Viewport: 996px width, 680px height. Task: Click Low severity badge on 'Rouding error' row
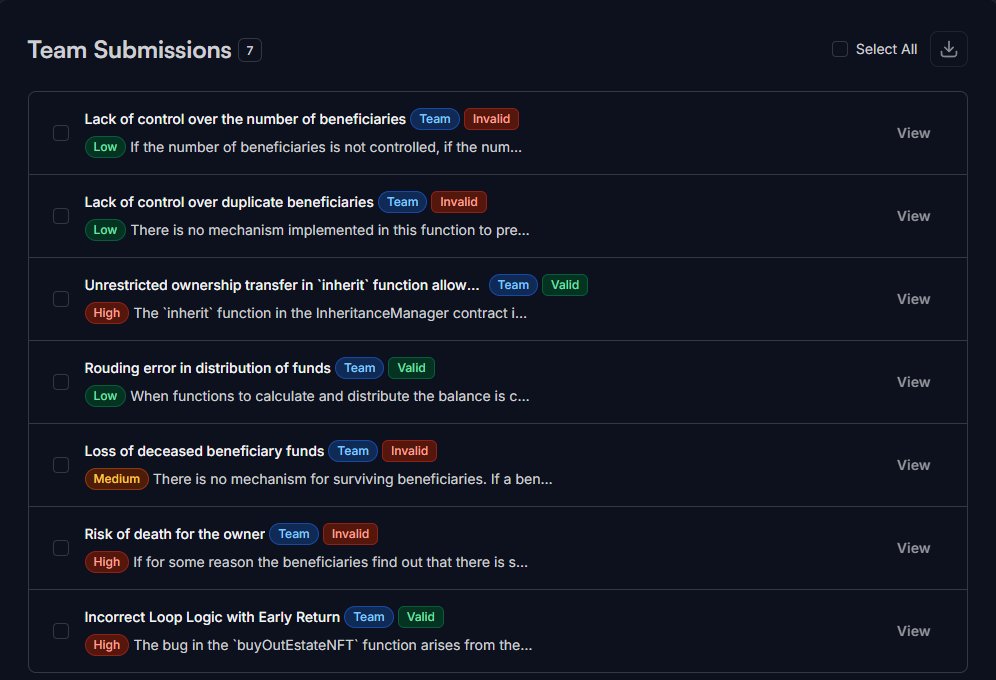[x=105, y=396]
